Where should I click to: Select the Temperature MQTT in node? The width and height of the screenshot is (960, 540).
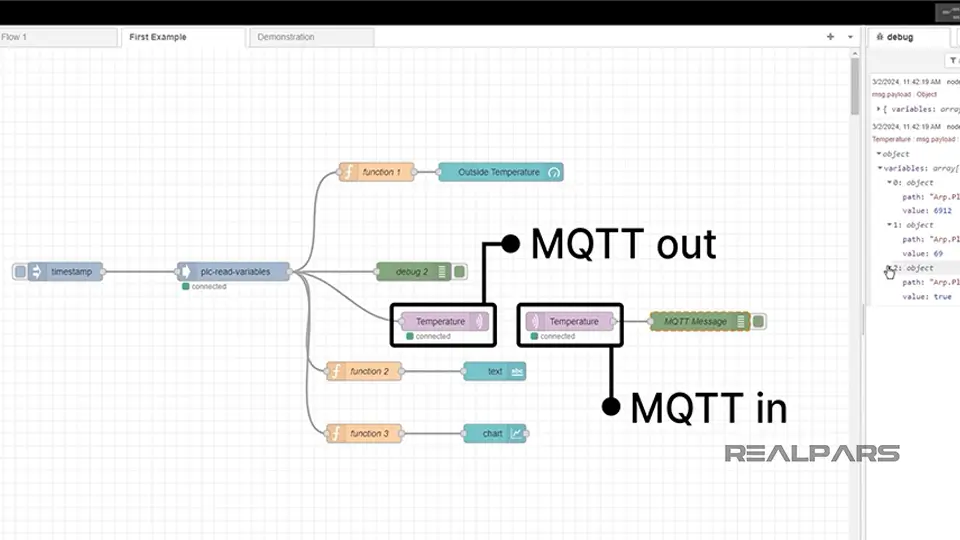point(570,321)
